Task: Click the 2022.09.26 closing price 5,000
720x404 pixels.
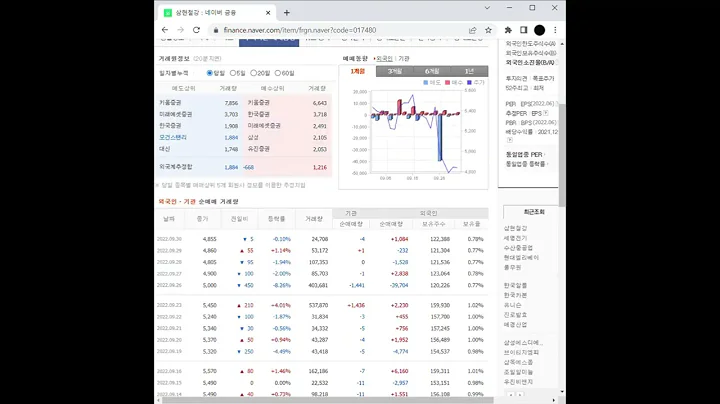Action: point(209,286)
